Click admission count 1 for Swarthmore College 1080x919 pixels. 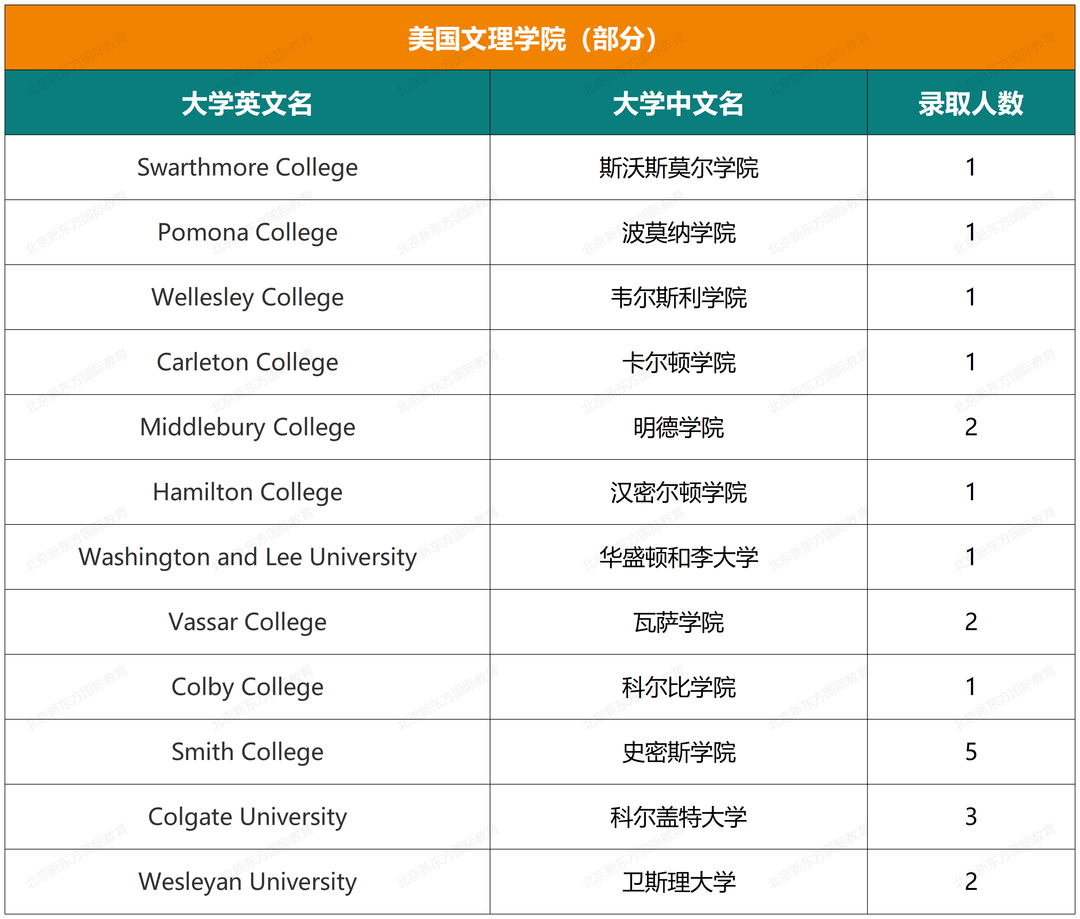point(971,167)
